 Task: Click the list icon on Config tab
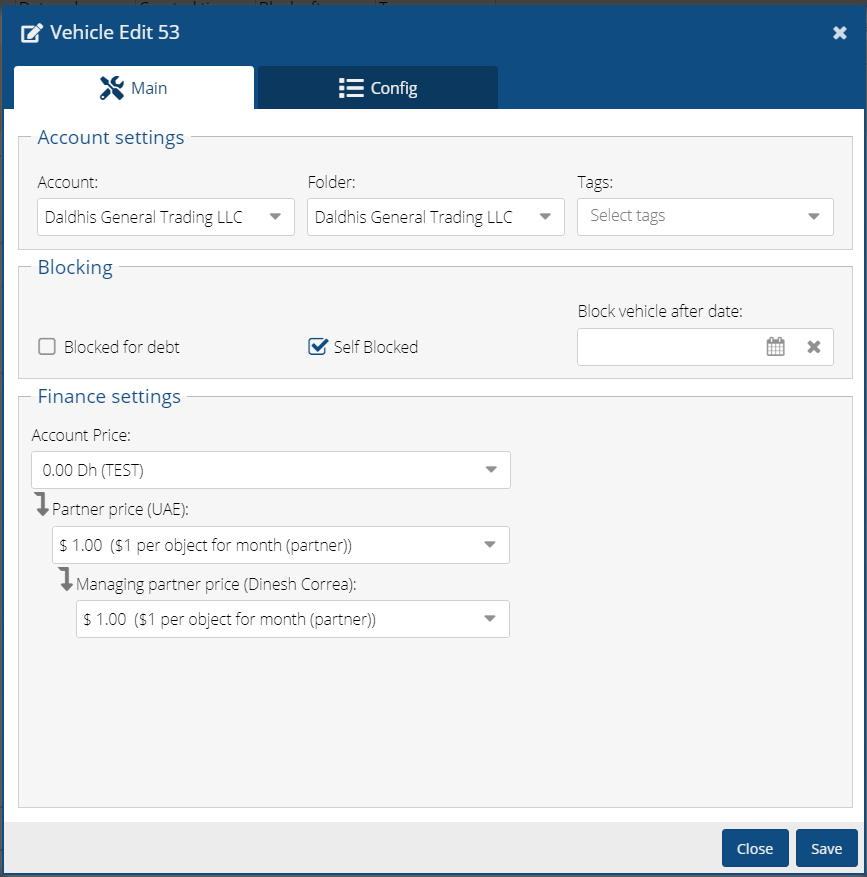click(351, 88)
